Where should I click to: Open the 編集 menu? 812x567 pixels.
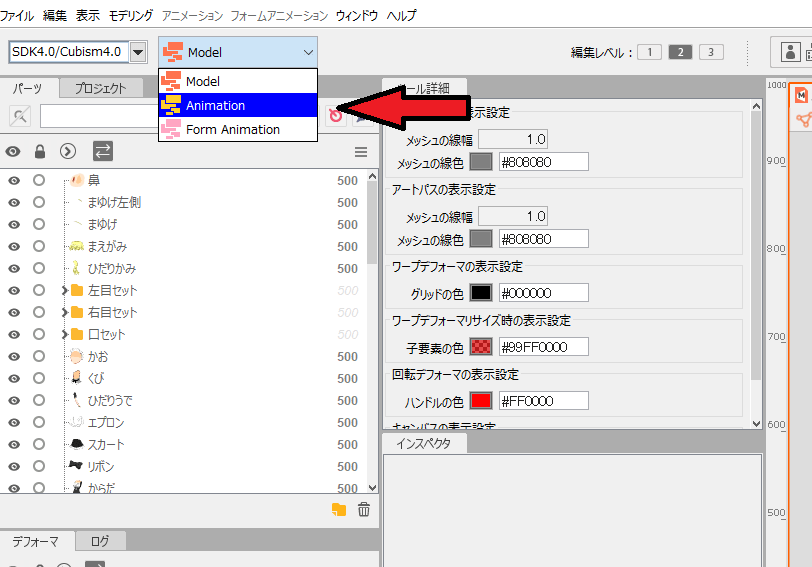coord(55,16)
